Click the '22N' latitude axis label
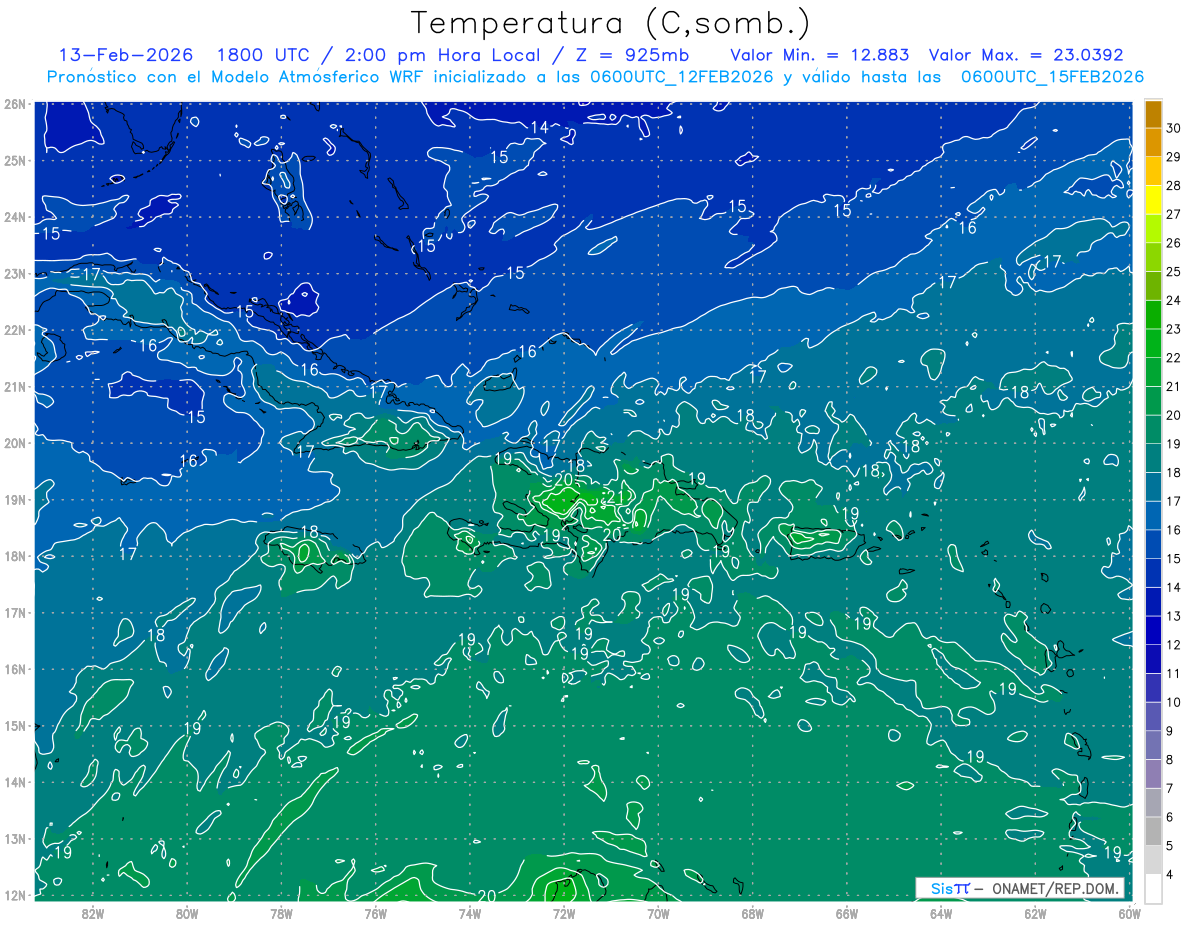The height and width of the screenshot is (927, 1200). tap(14, 330)
